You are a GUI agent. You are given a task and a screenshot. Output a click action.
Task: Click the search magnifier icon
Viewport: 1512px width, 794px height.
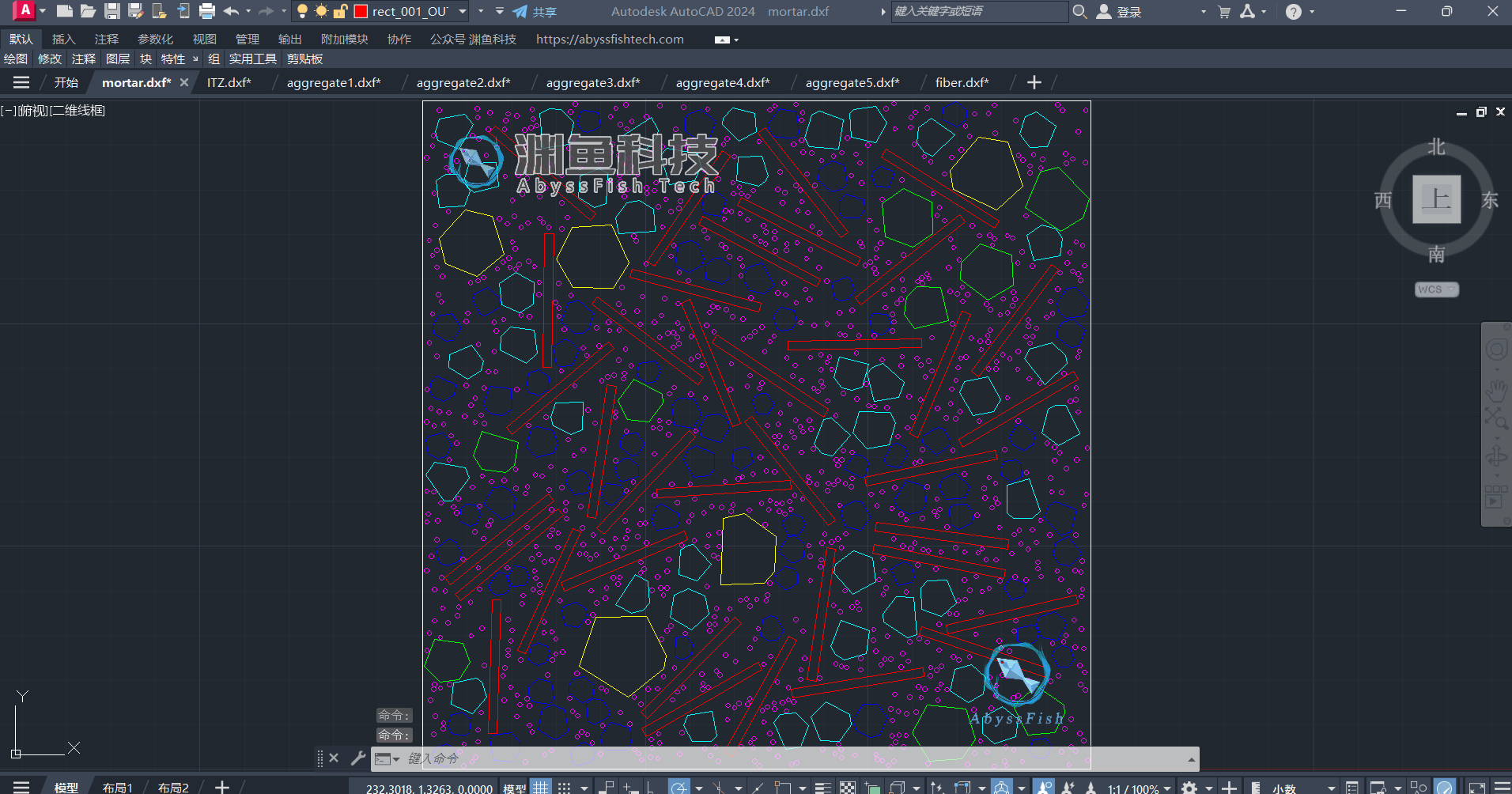[x=1079, y=11]
